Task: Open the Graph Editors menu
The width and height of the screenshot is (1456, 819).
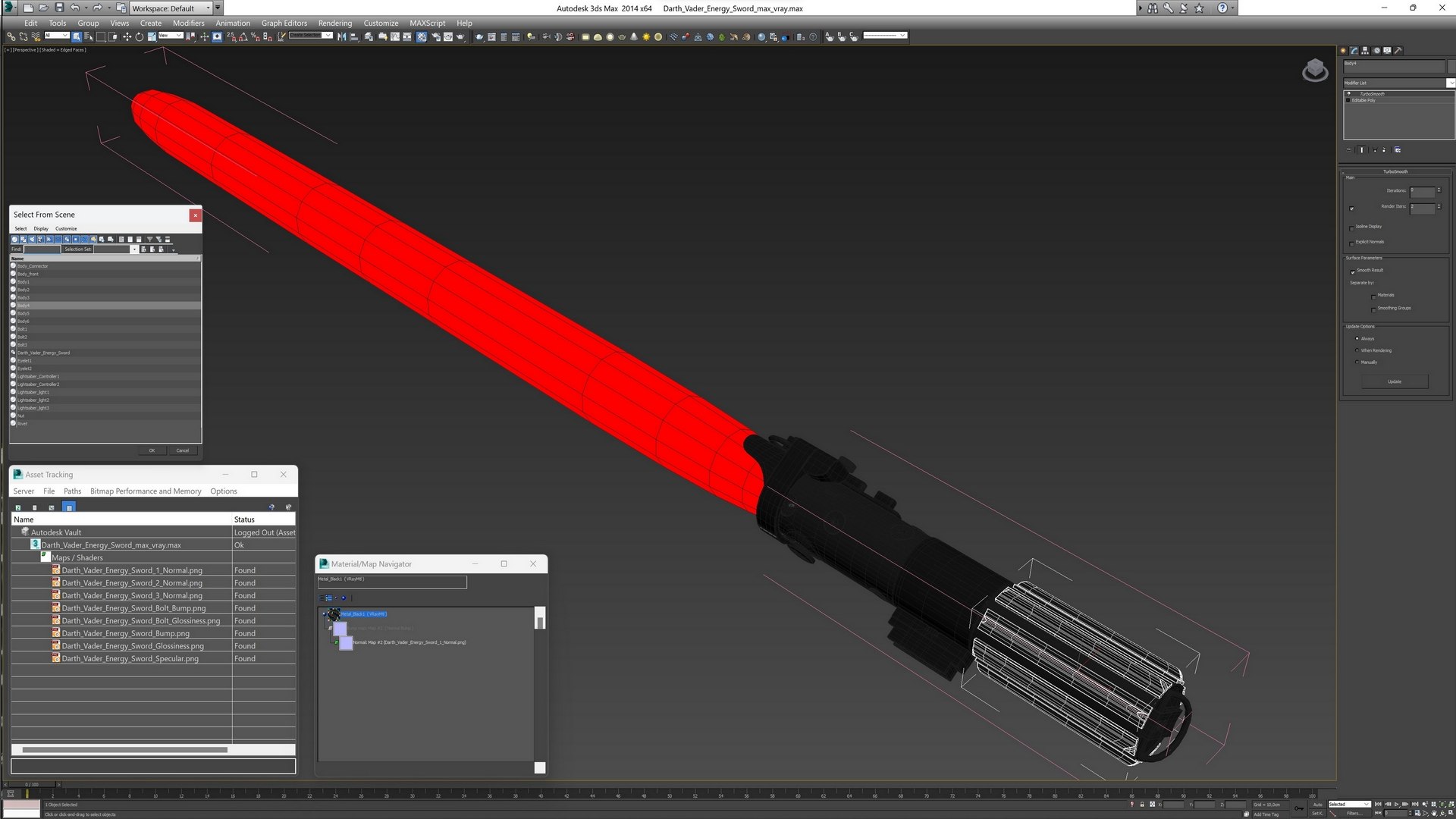Action: 284,24
